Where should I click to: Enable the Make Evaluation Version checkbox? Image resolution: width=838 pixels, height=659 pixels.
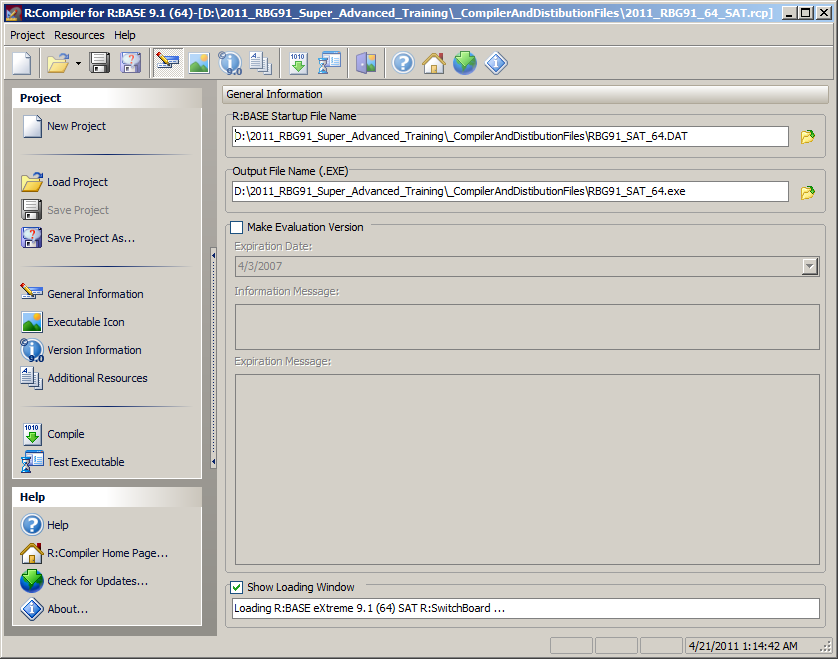237,227
